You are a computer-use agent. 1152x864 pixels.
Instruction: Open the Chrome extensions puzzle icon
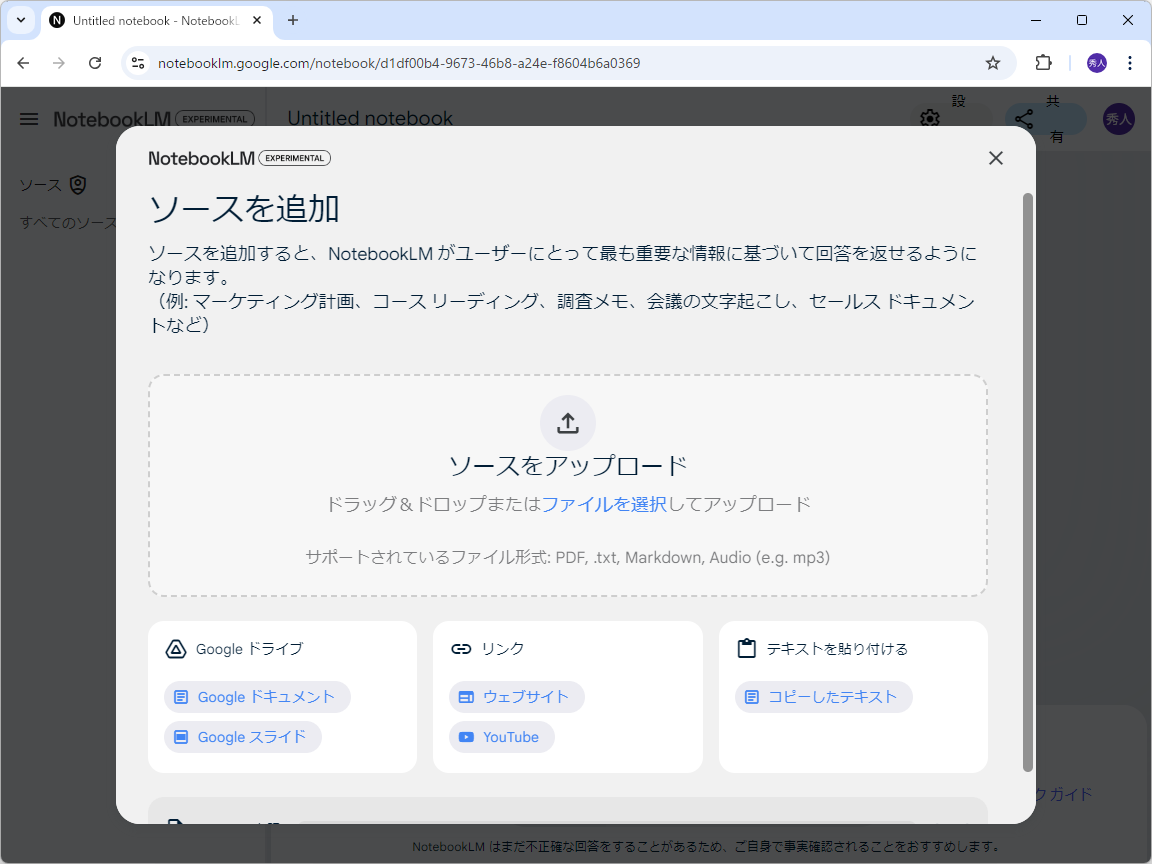tap(1043, 63)
